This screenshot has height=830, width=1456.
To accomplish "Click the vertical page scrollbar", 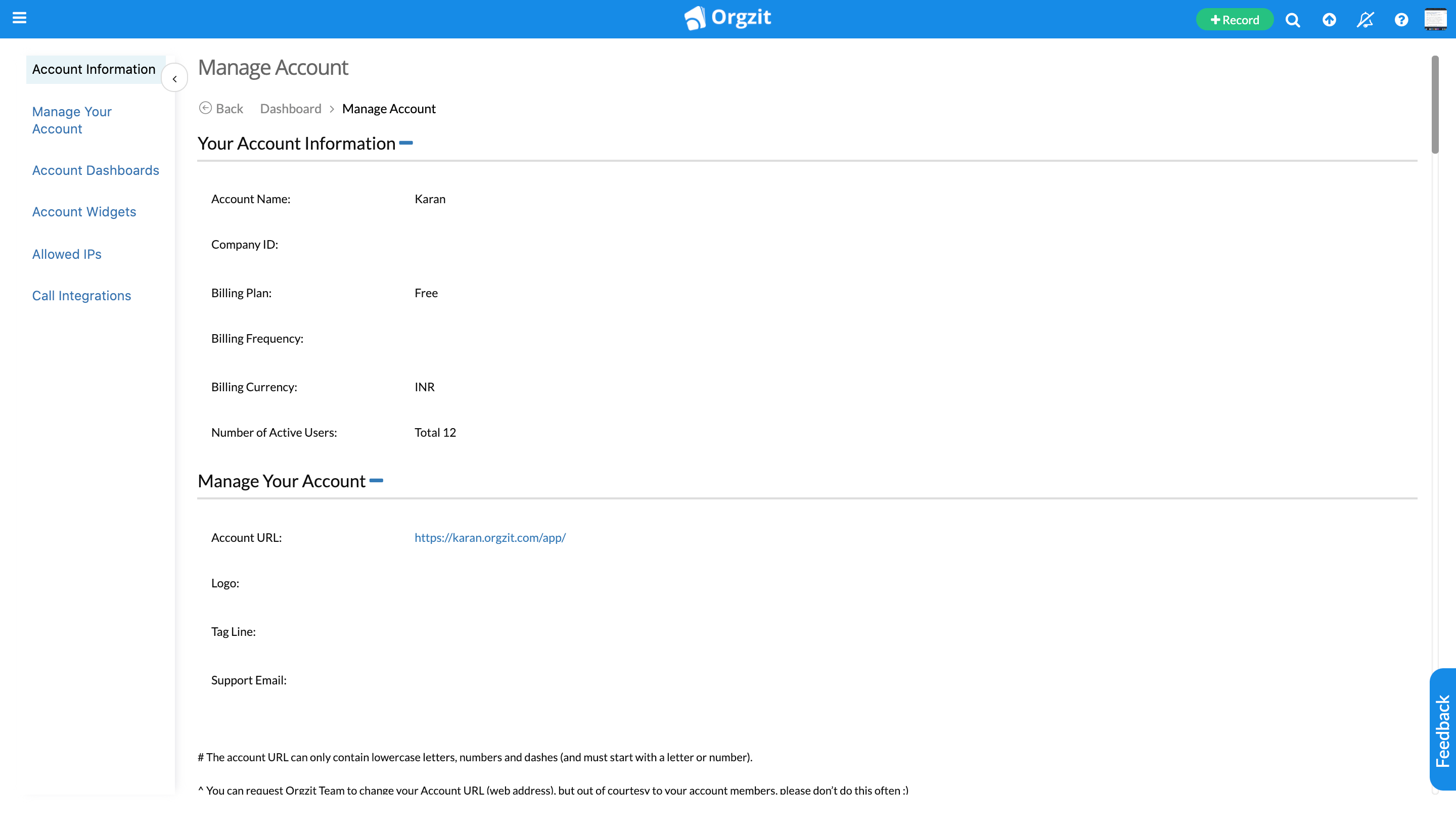I will pyautogui.click(x=1435, y=105).
